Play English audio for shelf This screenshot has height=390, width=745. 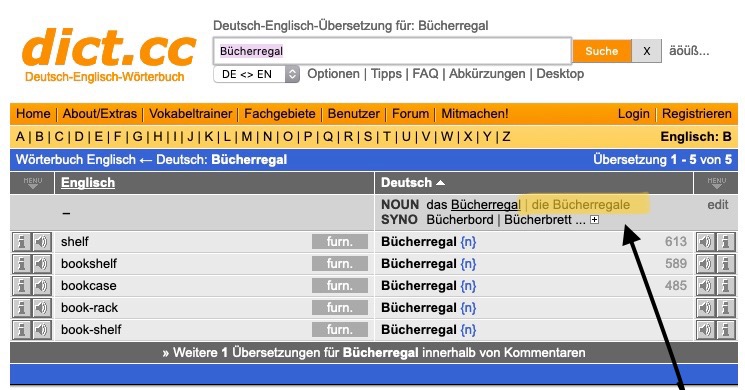[42, 242]
